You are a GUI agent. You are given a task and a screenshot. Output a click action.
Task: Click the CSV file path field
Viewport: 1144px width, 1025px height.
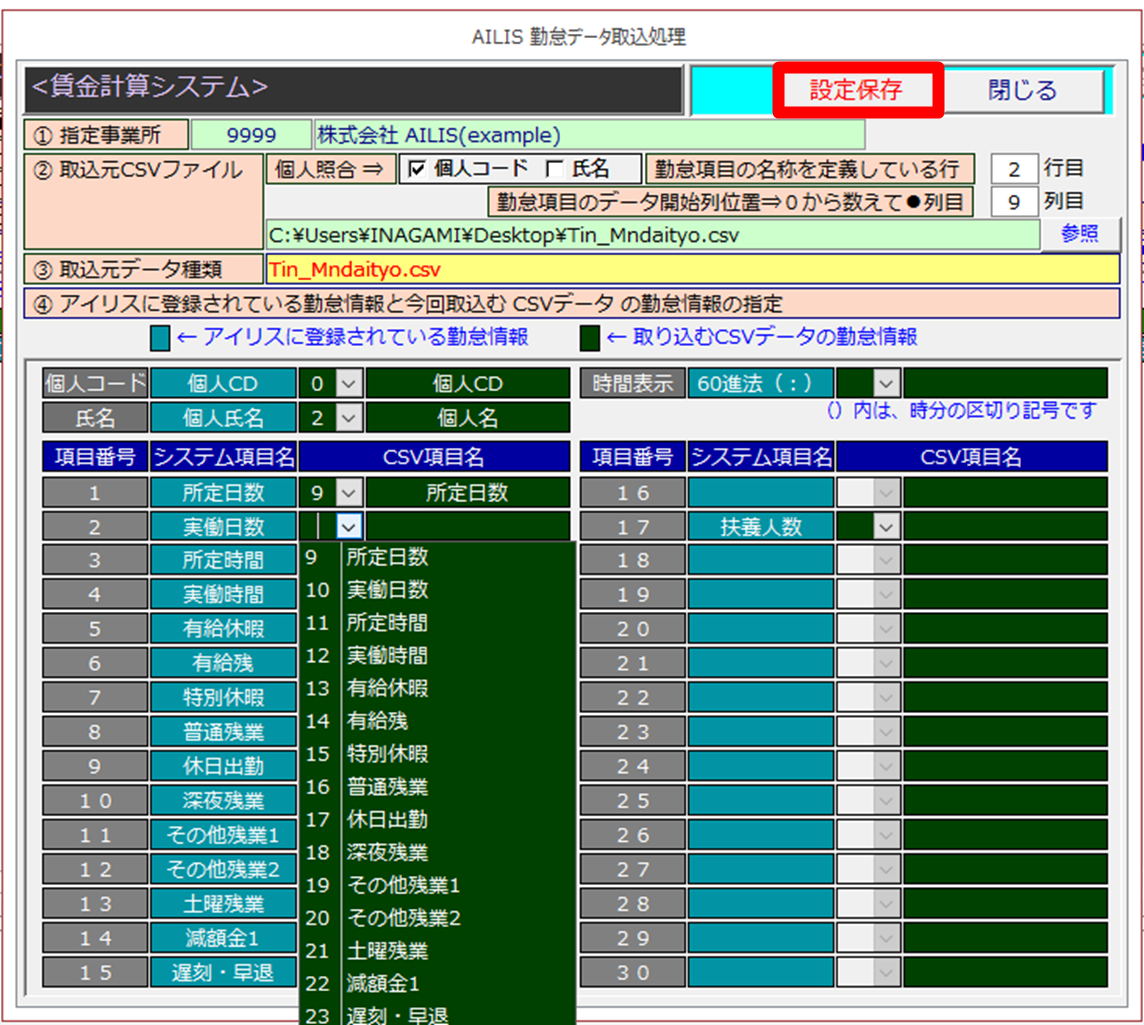(x=652, y=235)
